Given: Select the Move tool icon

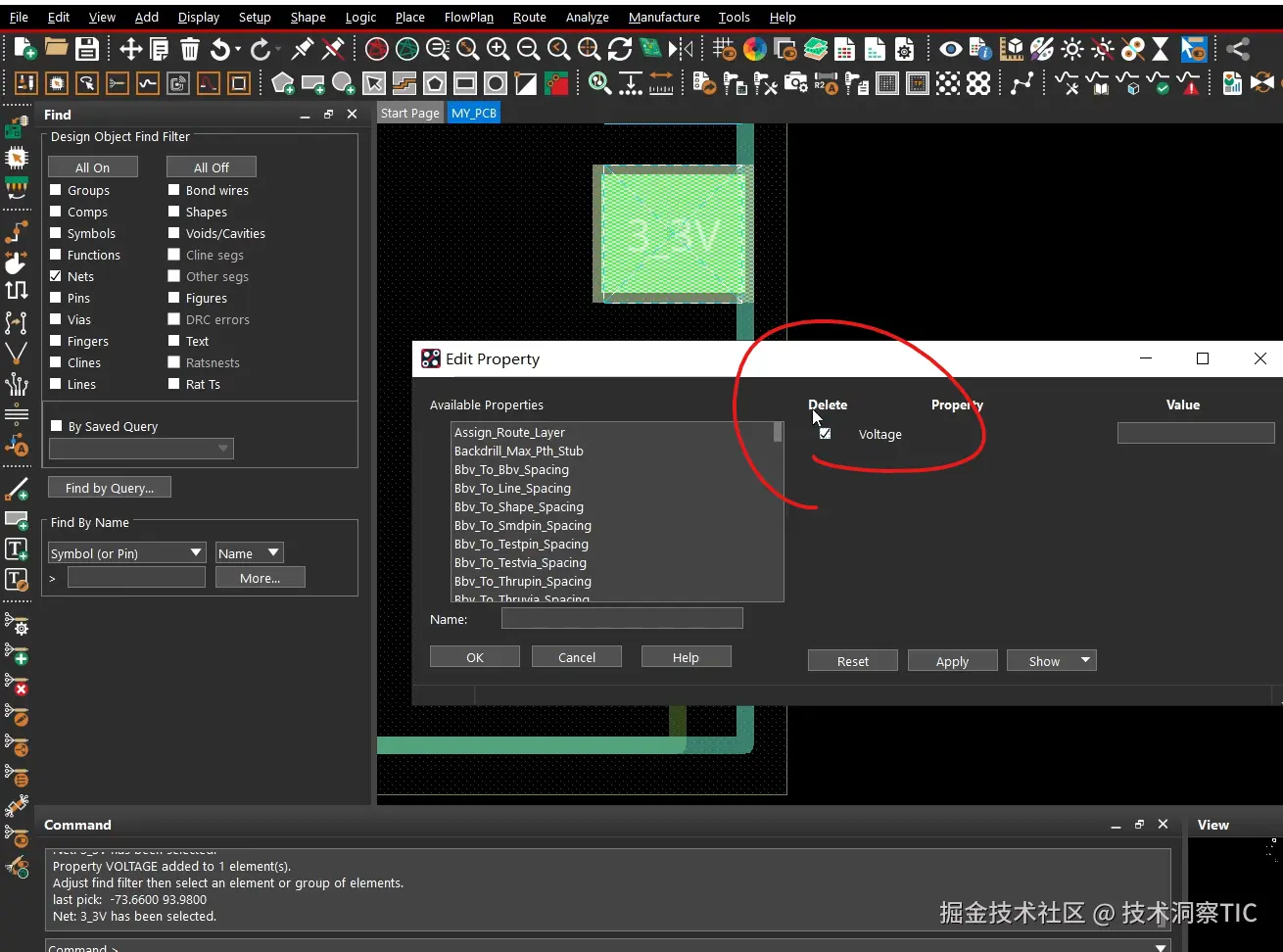Looking at the screenshot, I should tap(130, 49).
